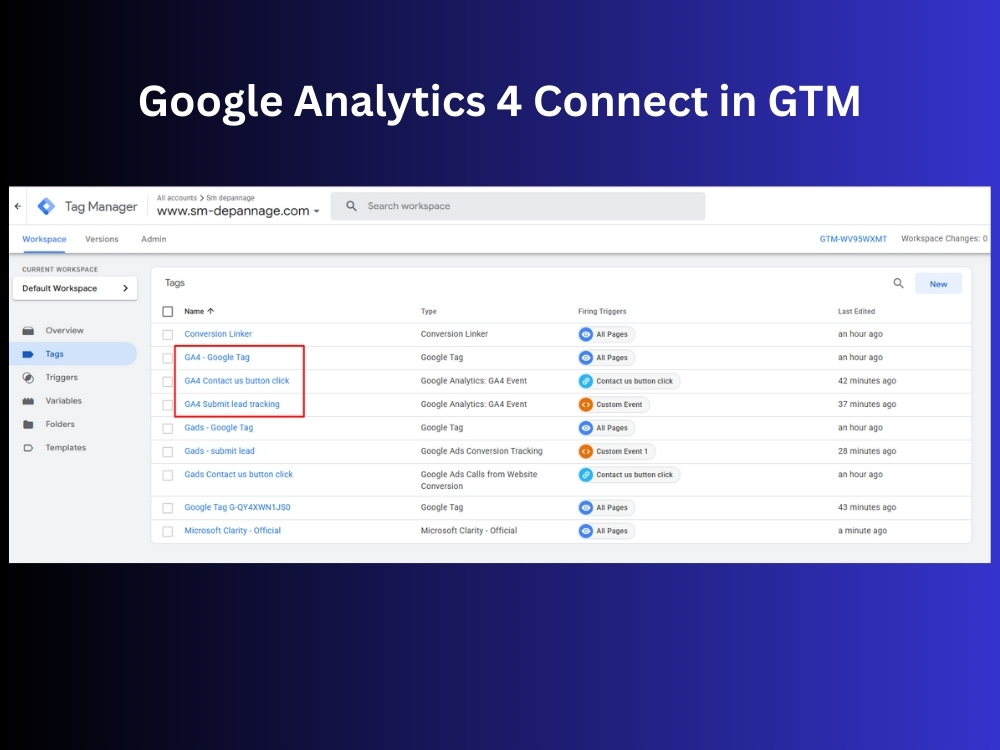Open the Conversion Linker tag

tap(218, 334)
